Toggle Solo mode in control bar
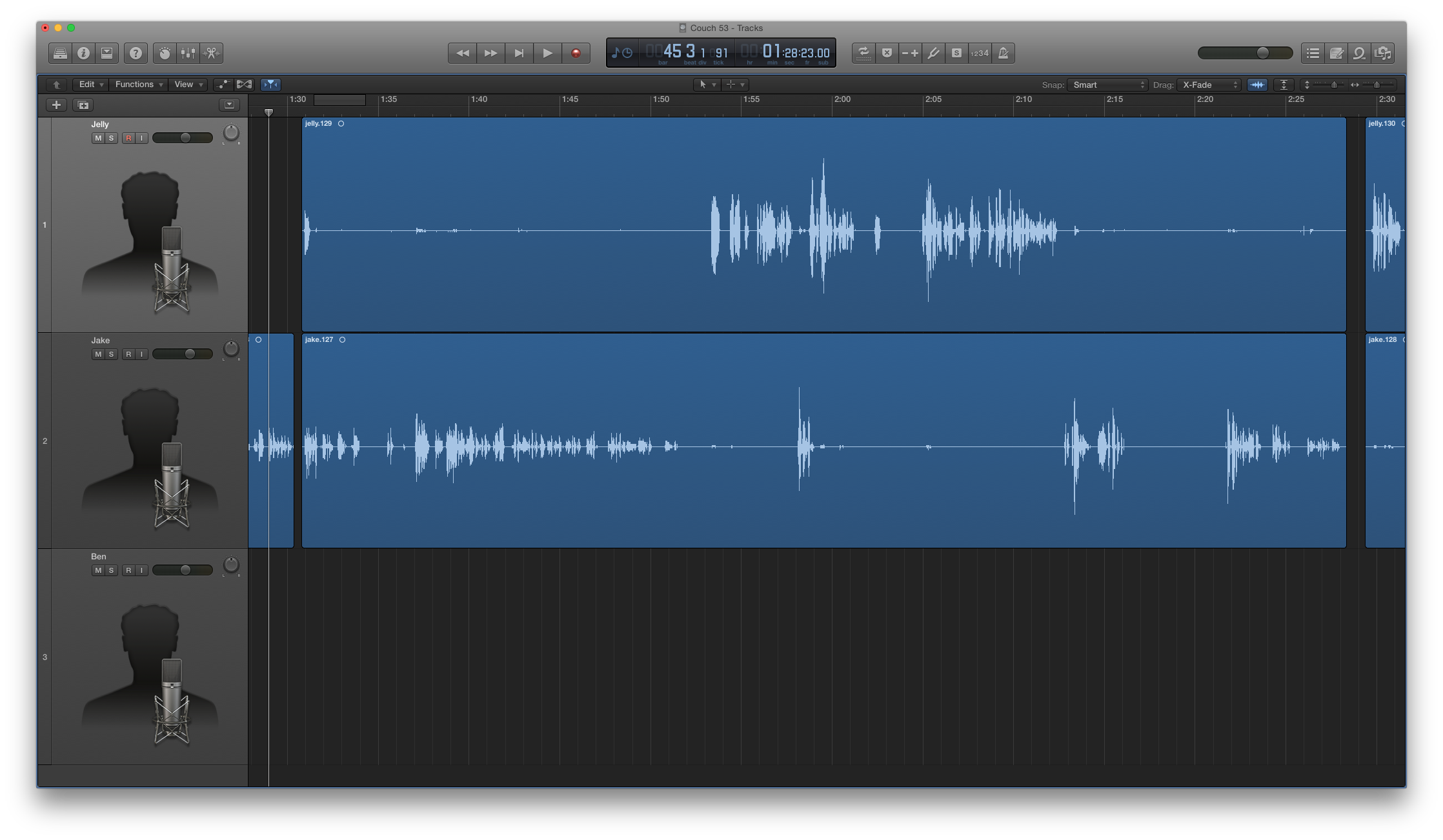The height and width of the screenshot is (840, 1443). pos(956,53)
